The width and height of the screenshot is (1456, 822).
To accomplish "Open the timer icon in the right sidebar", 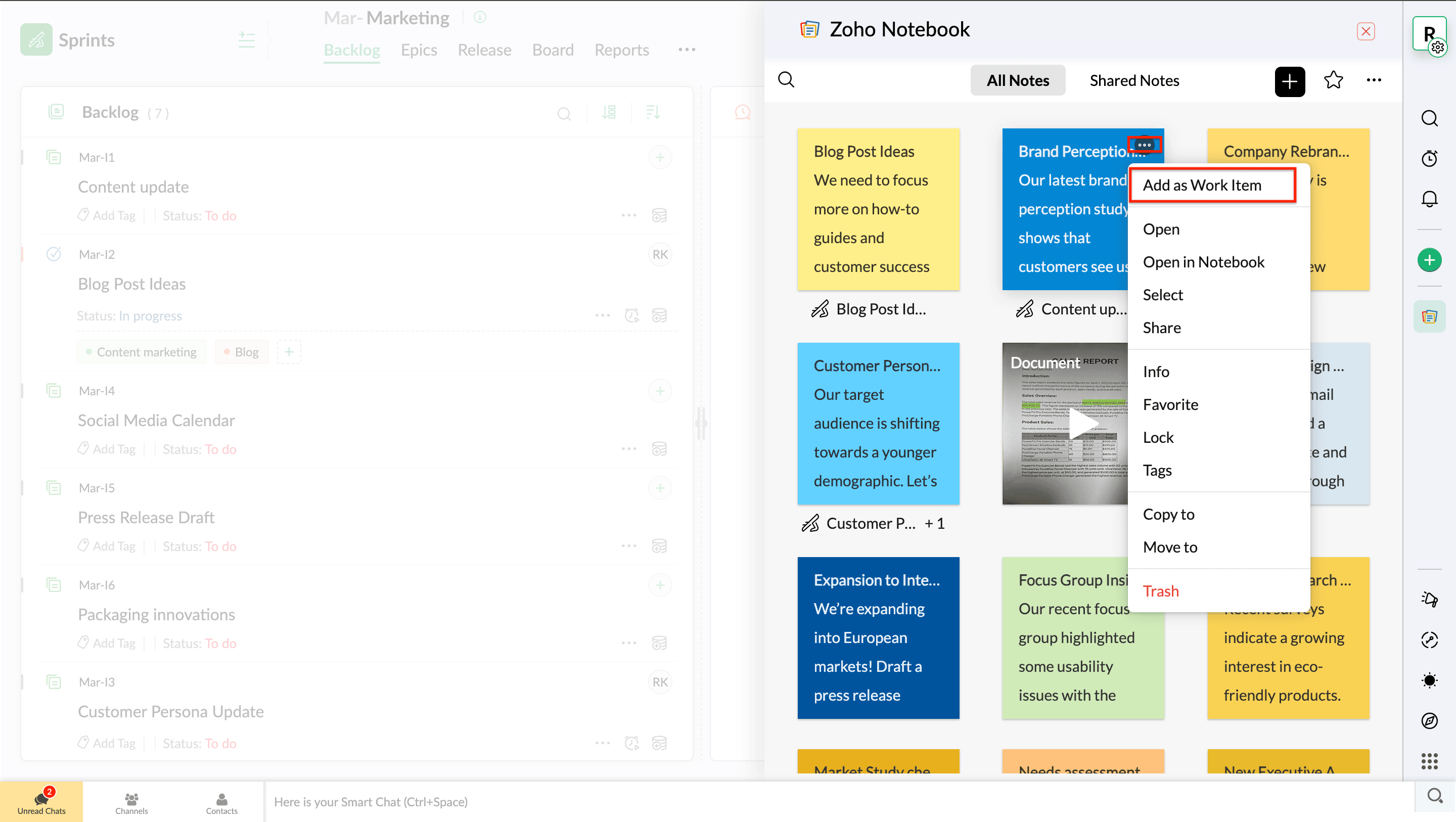I will coord(1429,158).
